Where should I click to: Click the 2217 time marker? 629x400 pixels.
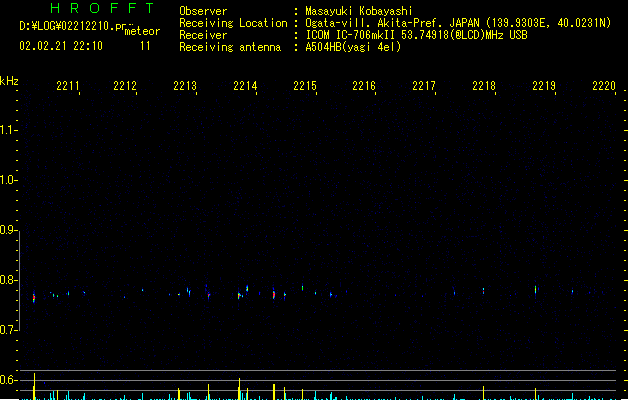click(424, 86)
